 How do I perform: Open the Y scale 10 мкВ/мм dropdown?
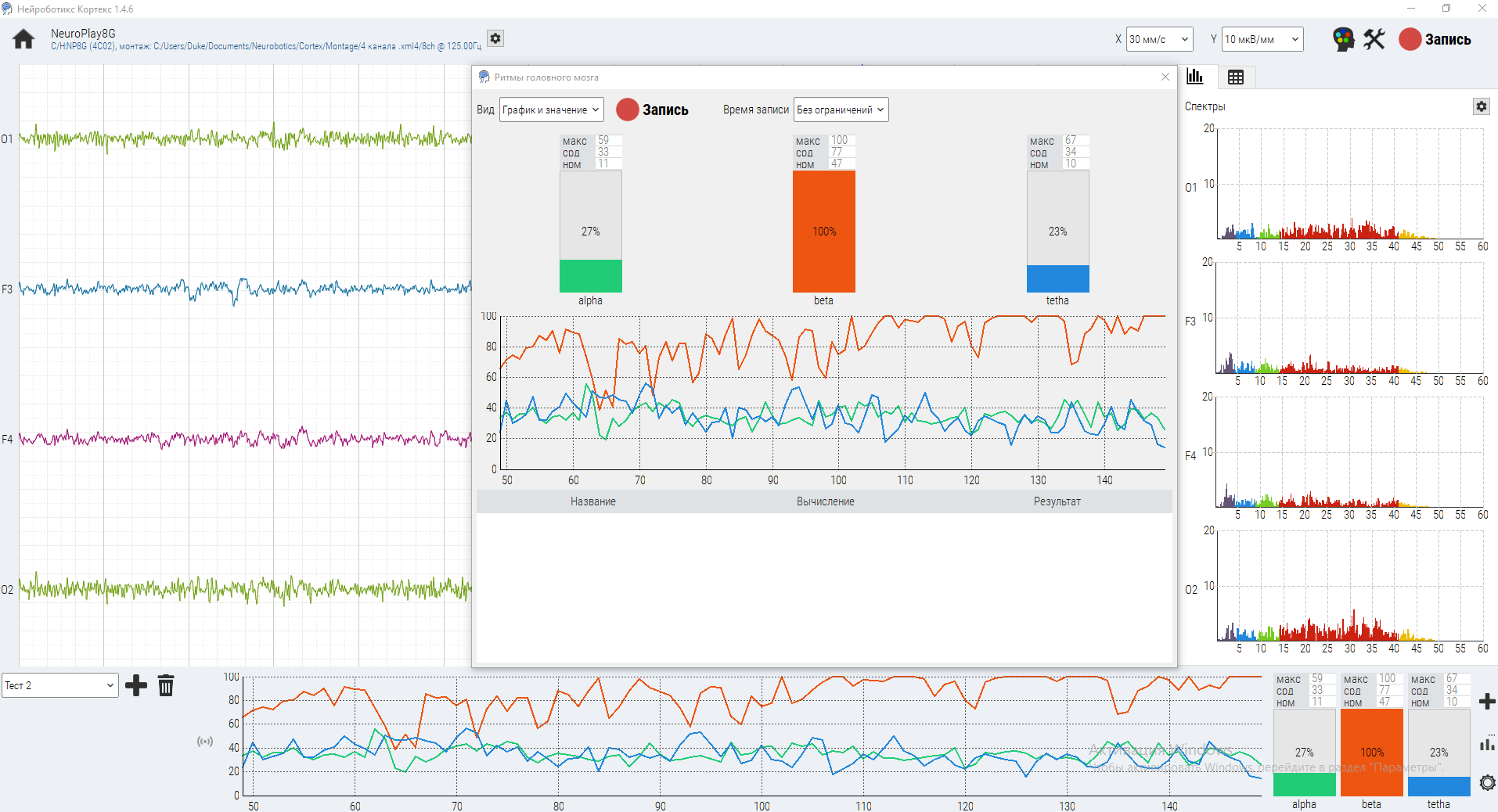tap(1262, 39)
